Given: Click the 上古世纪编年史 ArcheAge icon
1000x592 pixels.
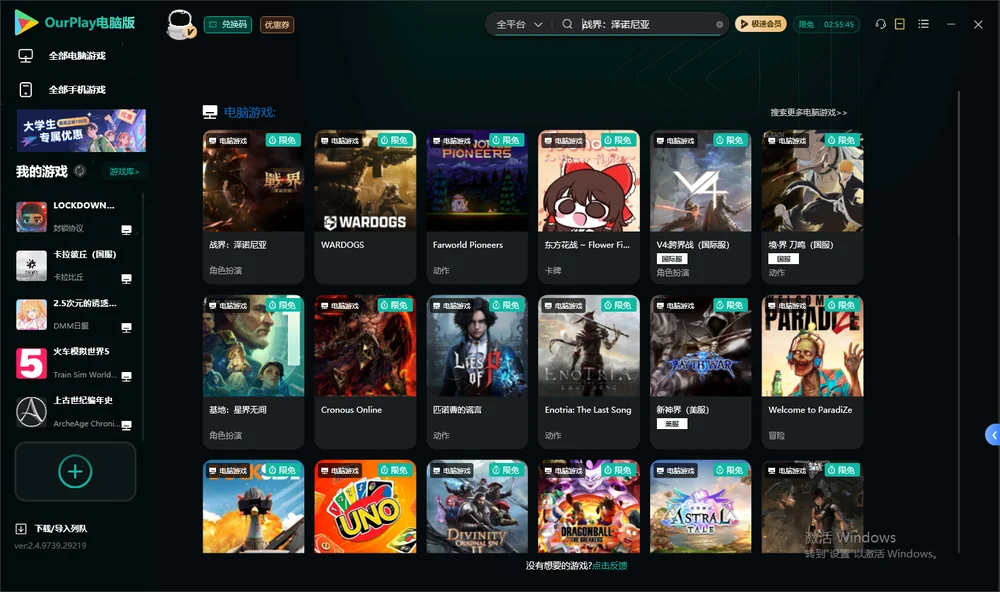Looking at the screenshot, I should [x=31, y=412].
